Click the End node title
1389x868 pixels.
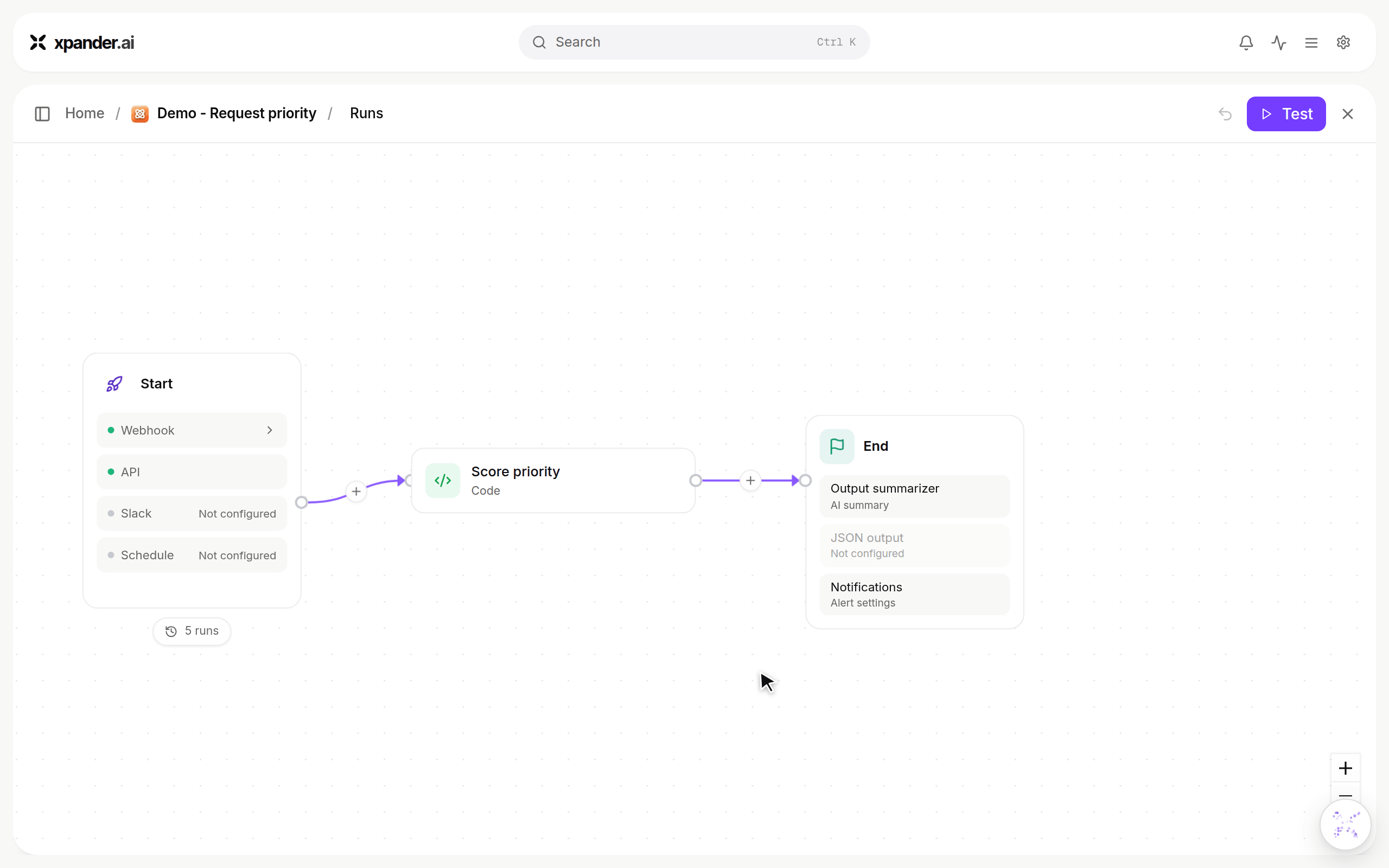[875, 446]
